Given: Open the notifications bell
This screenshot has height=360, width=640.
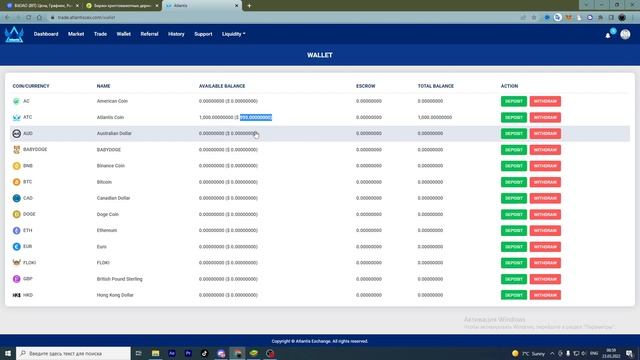Looking at the screenshot, I should pyautogui.click(x=608, y=36).
